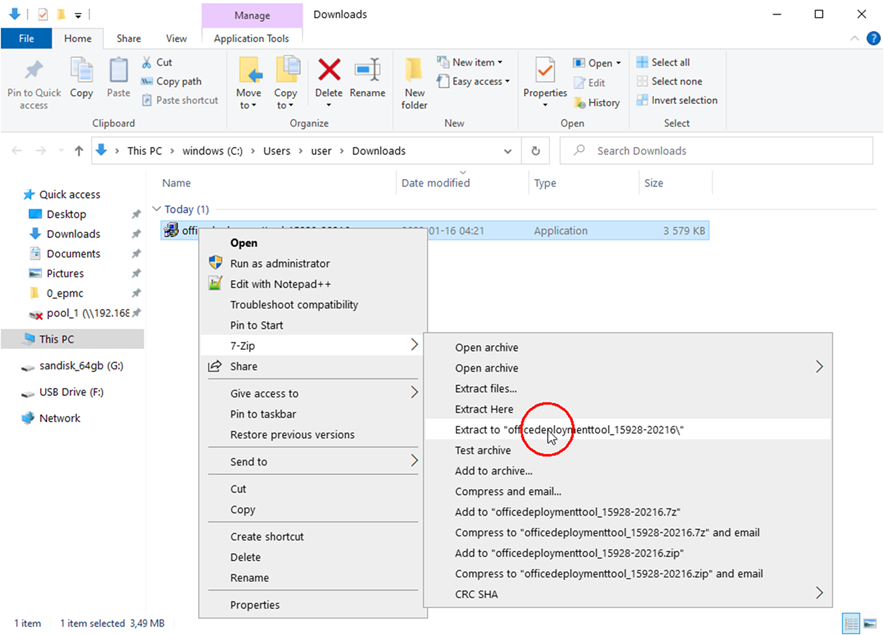
Task: Switch to the details view toggle
Action: (x=851, y=623)
